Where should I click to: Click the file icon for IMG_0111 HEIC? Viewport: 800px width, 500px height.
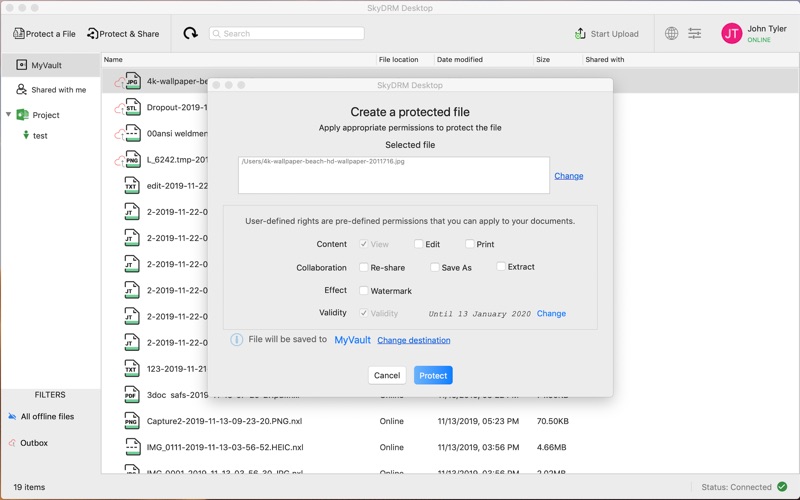coord(132,447)
